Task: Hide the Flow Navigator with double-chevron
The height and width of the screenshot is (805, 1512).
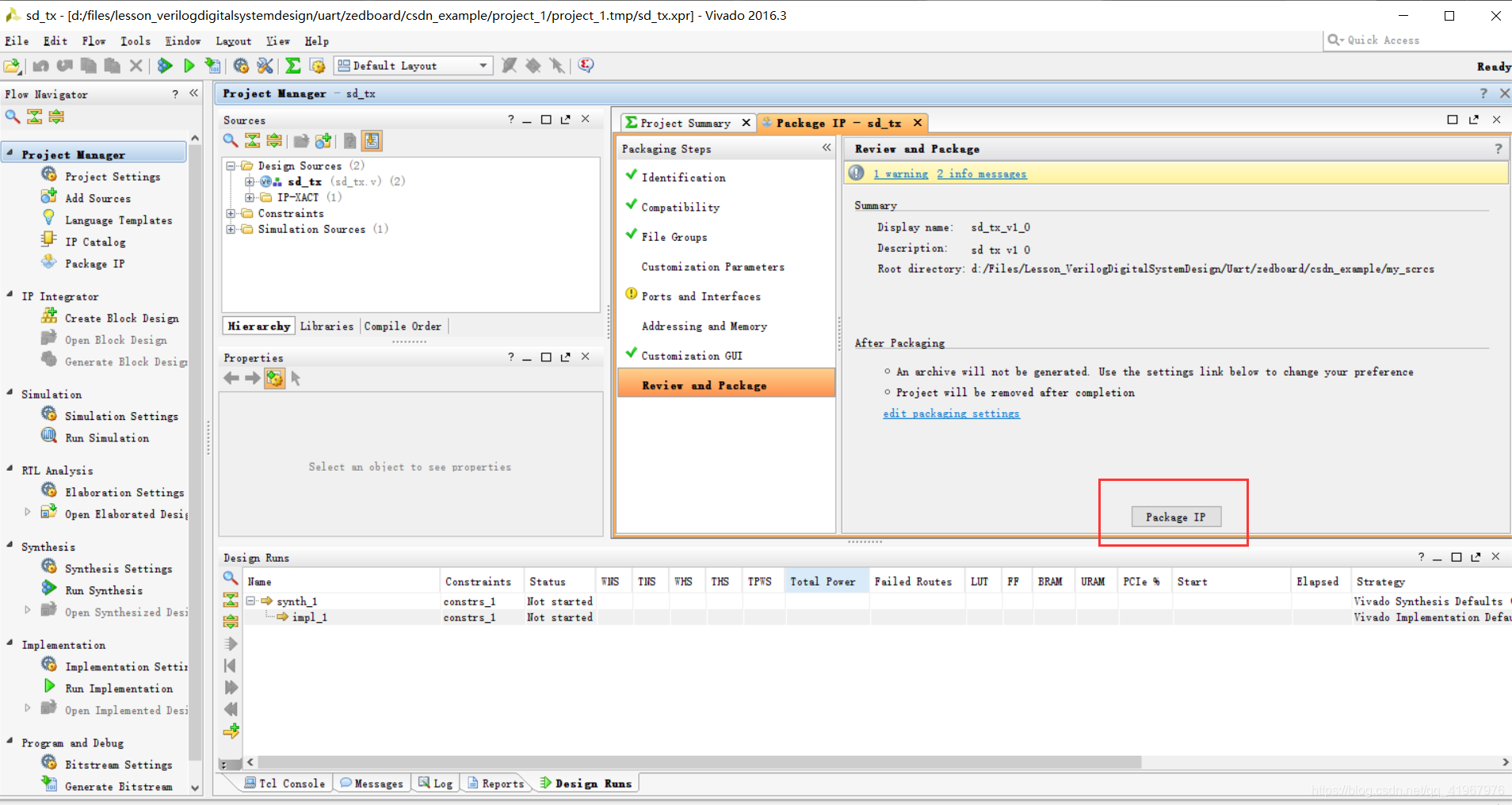Action: click(x=194, y=93)
